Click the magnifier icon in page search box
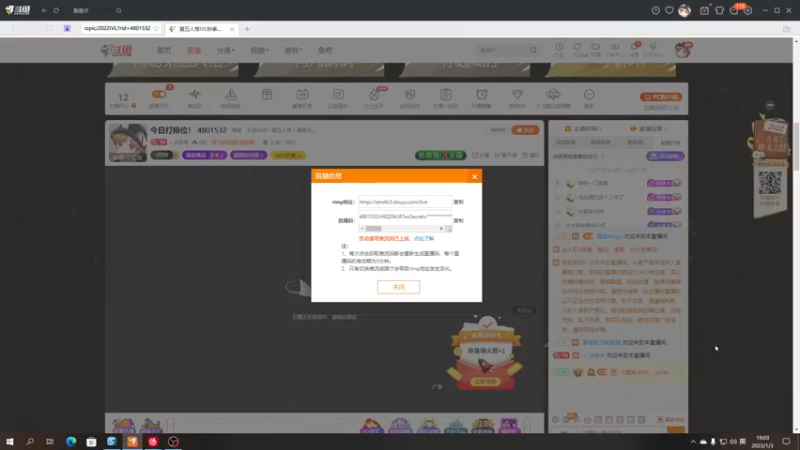This screenshot has height=450, width=800. click(x=533, y=50)
